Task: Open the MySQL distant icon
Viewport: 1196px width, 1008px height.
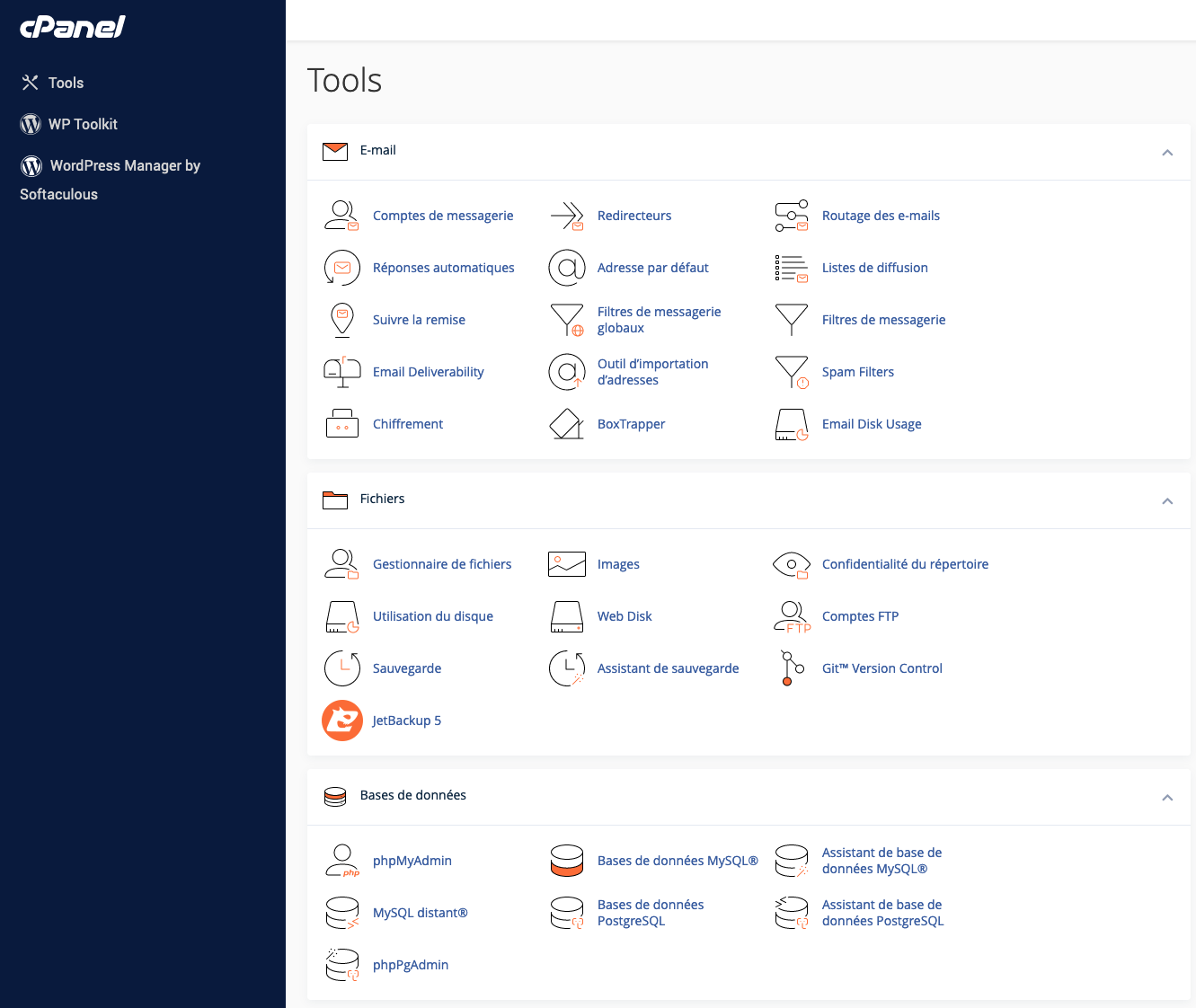Action: [341, 913]
